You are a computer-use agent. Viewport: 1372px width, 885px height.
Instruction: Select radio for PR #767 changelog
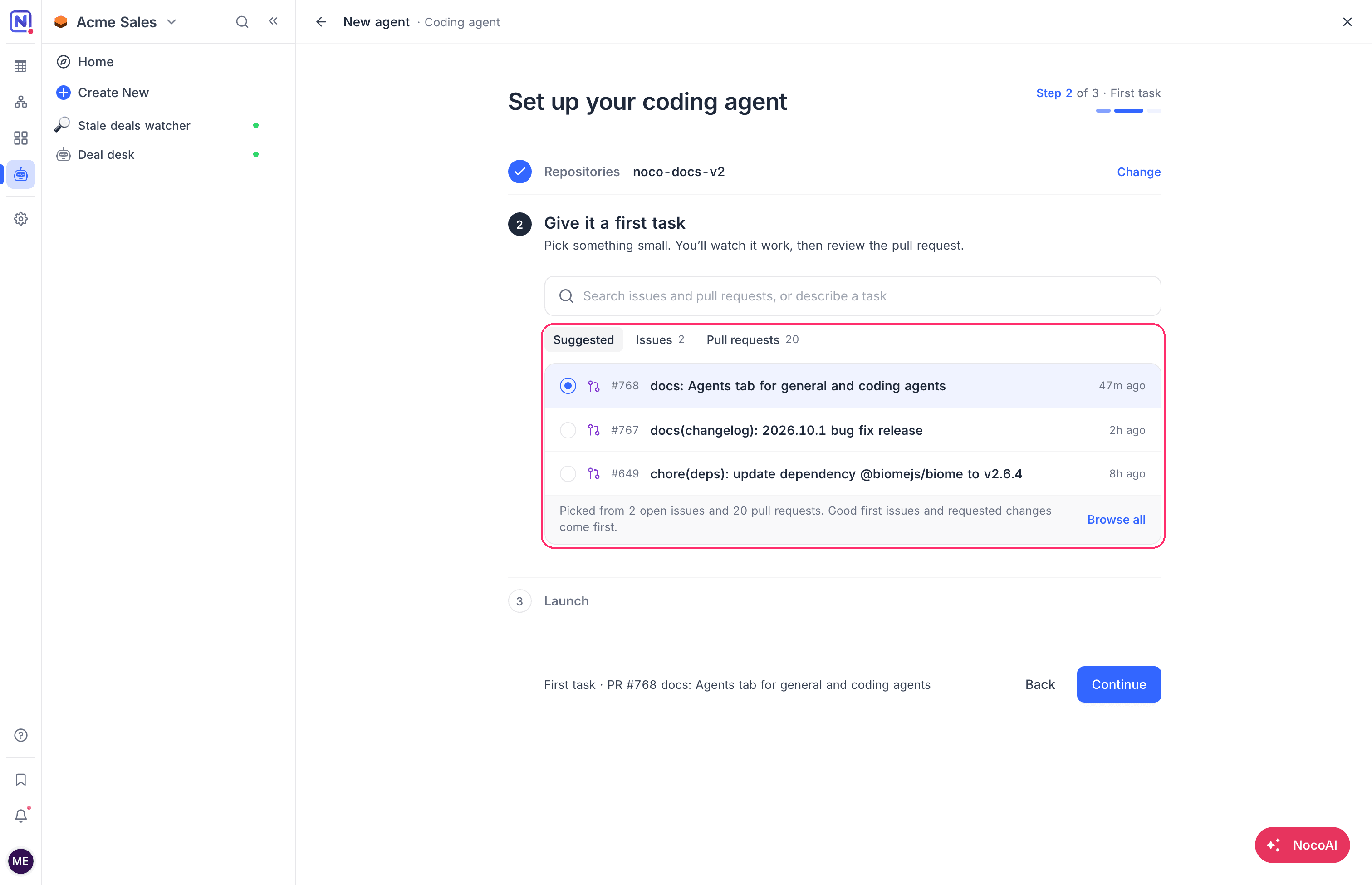pos(568,430)
